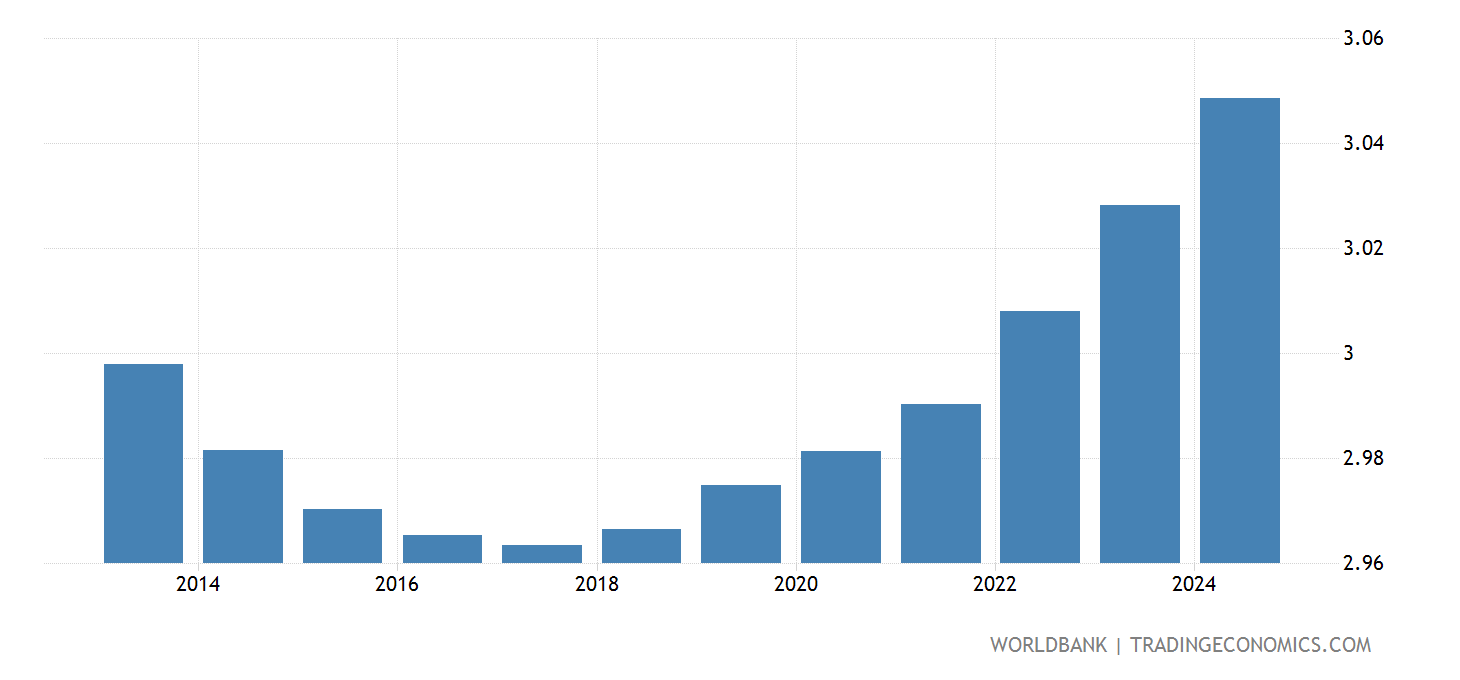Click the bar immediately right of the 2022 gridline
Screen dimensions: 1460x680
coord(1040,437)
